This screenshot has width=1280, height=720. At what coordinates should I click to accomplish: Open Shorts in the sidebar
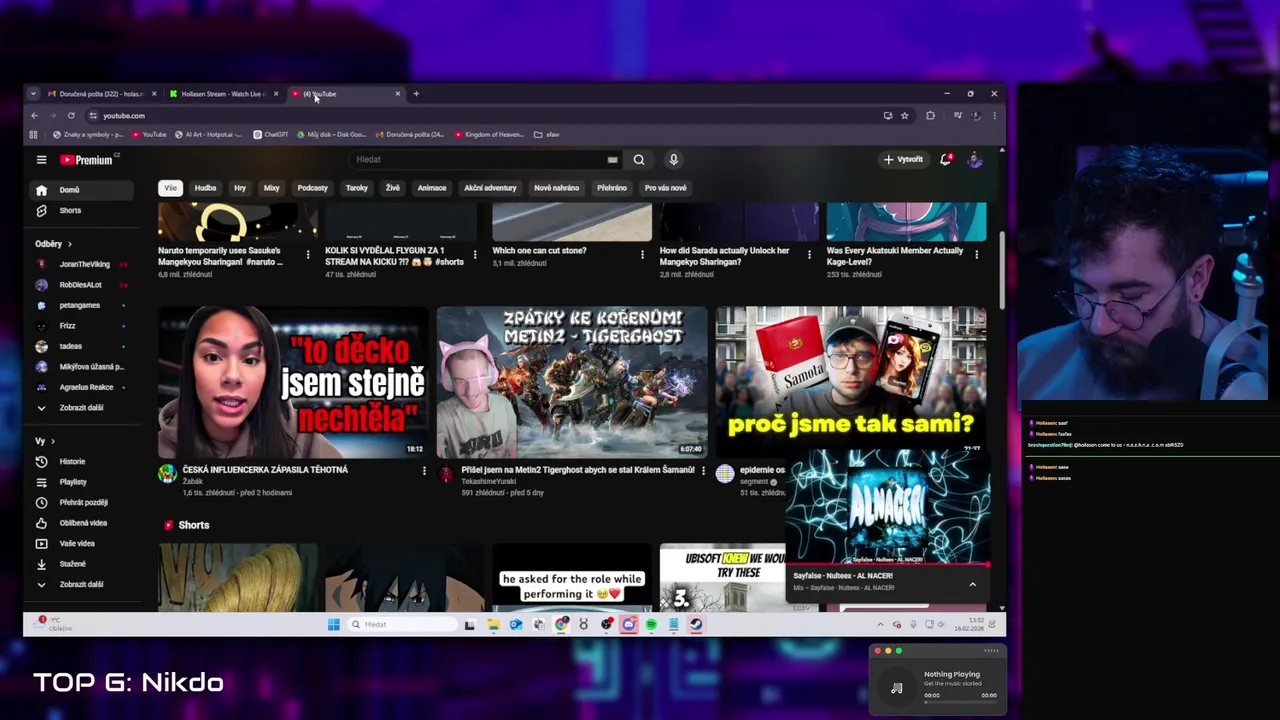(83, 210)
